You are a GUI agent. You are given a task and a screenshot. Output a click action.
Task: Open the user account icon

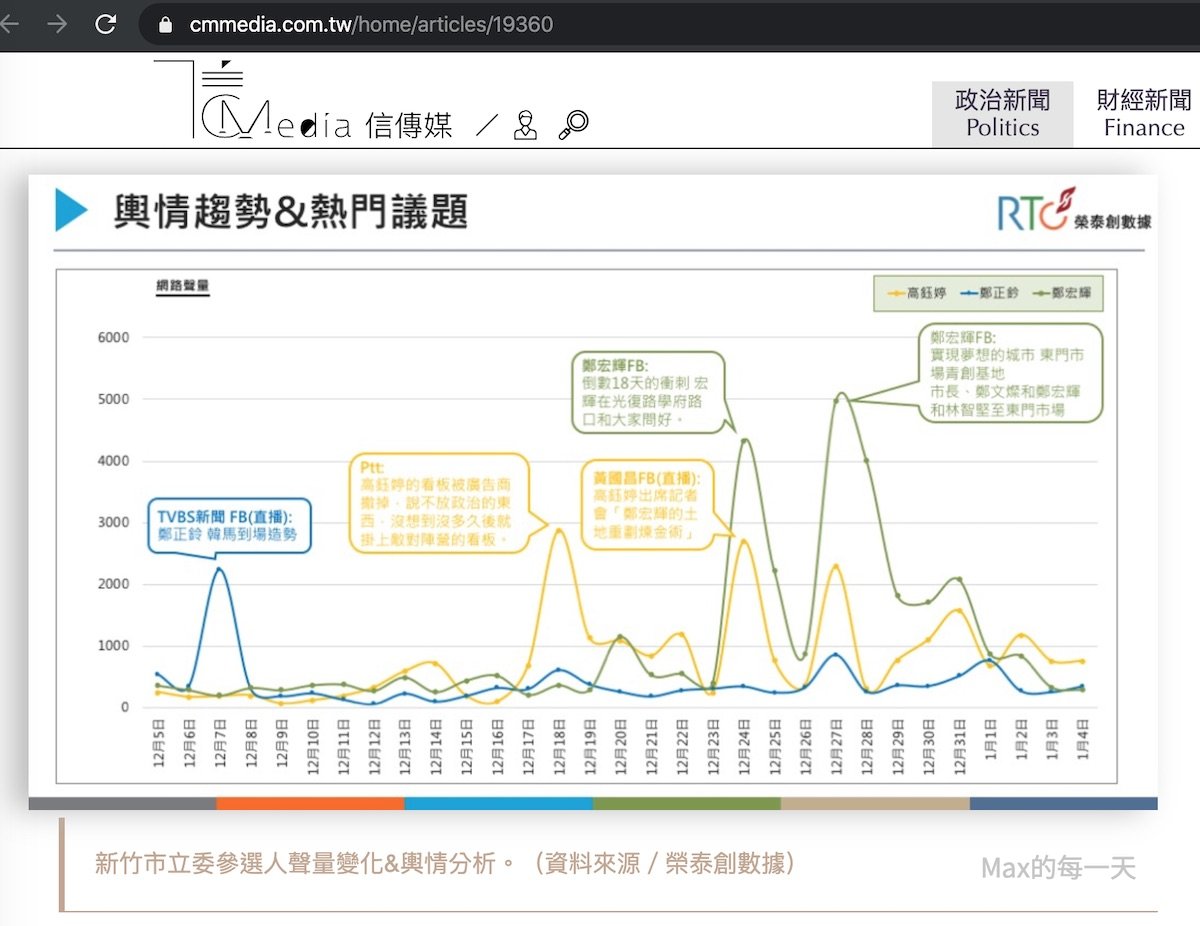(x=525, y=125)
